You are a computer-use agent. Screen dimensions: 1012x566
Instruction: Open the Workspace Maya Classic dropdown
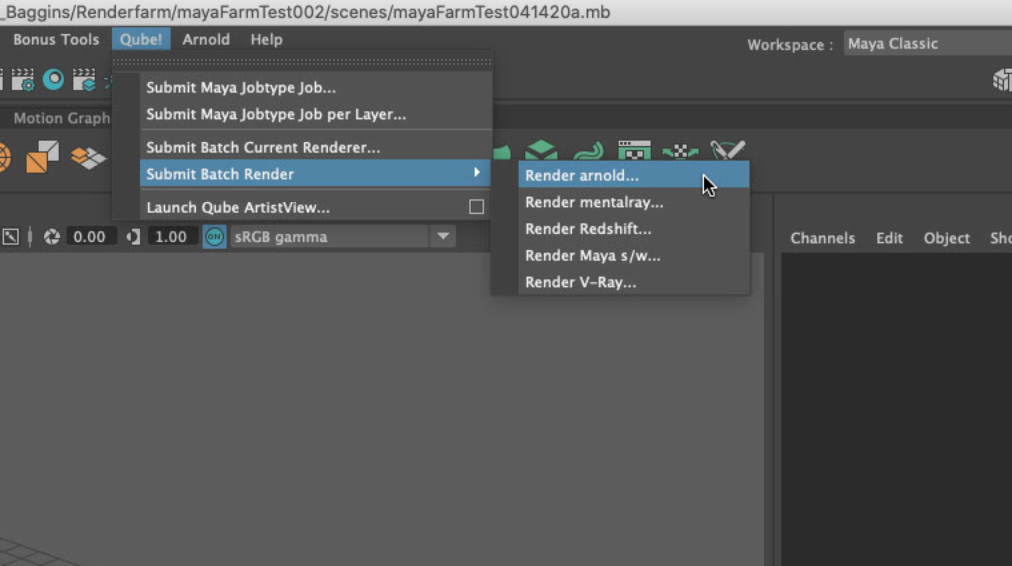[925, 44]
